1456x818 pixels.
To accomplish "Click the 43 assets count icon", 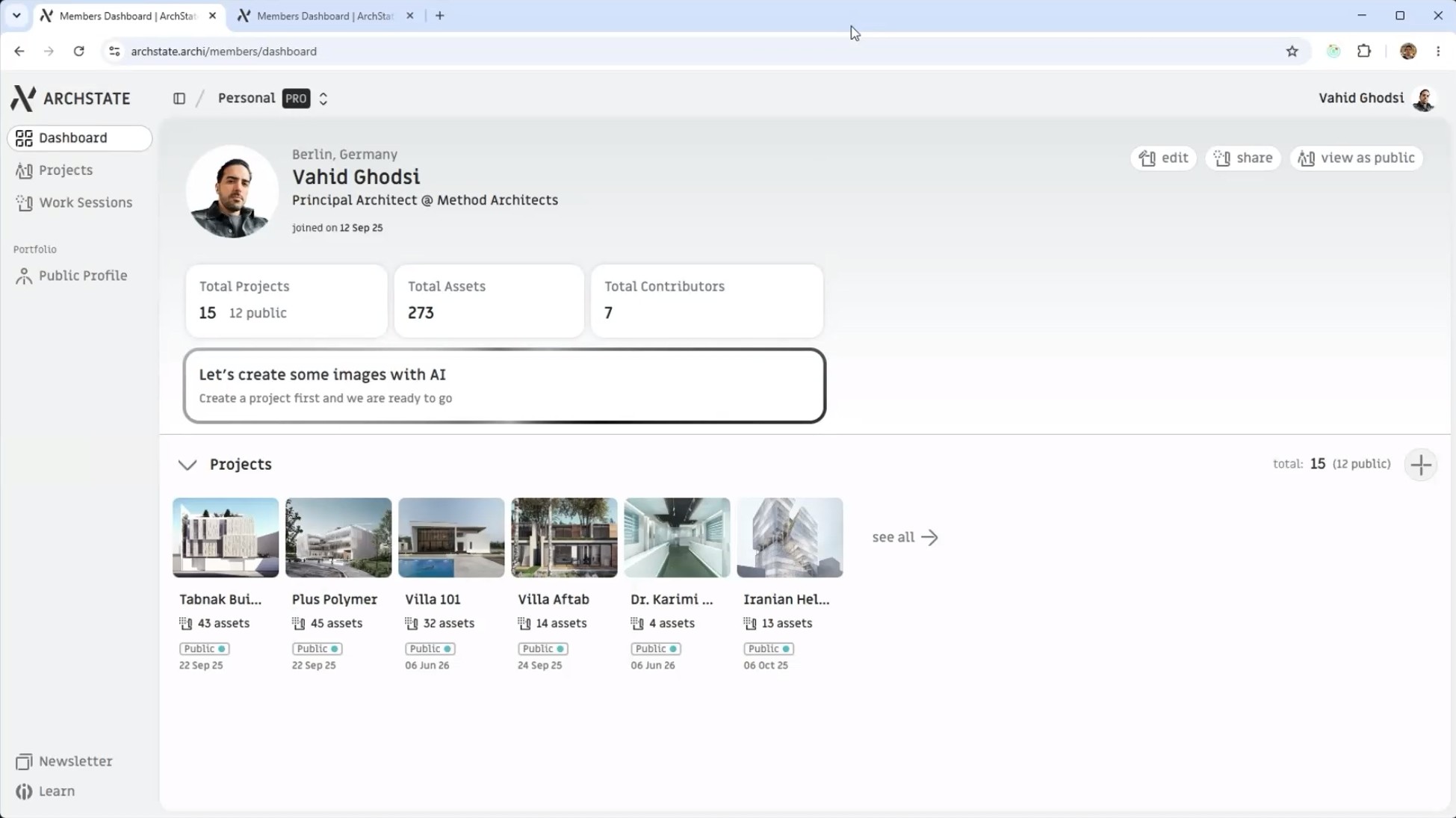I will tap(186, 623).
